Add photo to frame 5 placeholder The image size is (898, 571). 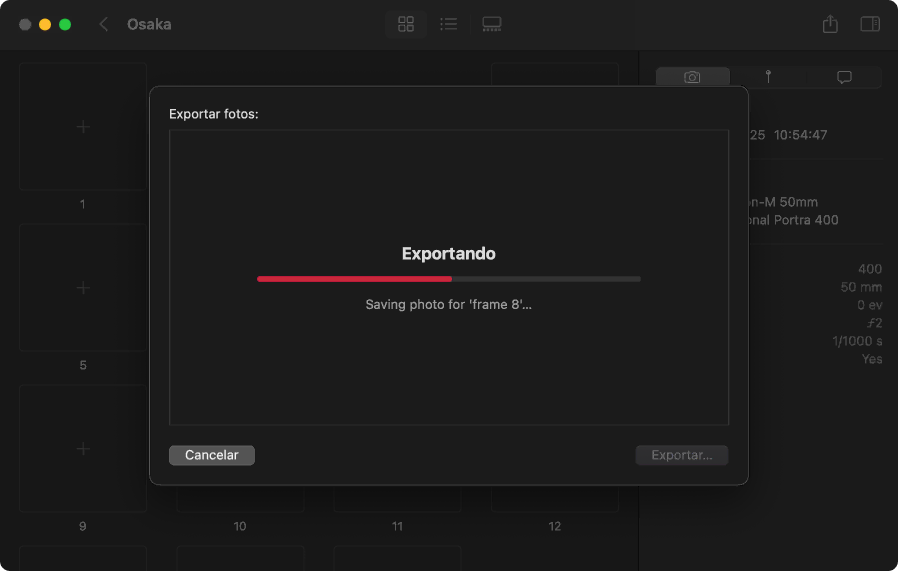[83, 288]
